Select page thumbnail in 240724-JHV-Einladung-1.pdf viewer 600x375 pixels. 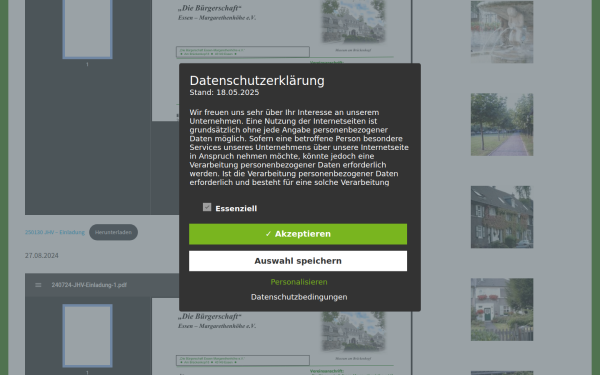coord(87,336)
